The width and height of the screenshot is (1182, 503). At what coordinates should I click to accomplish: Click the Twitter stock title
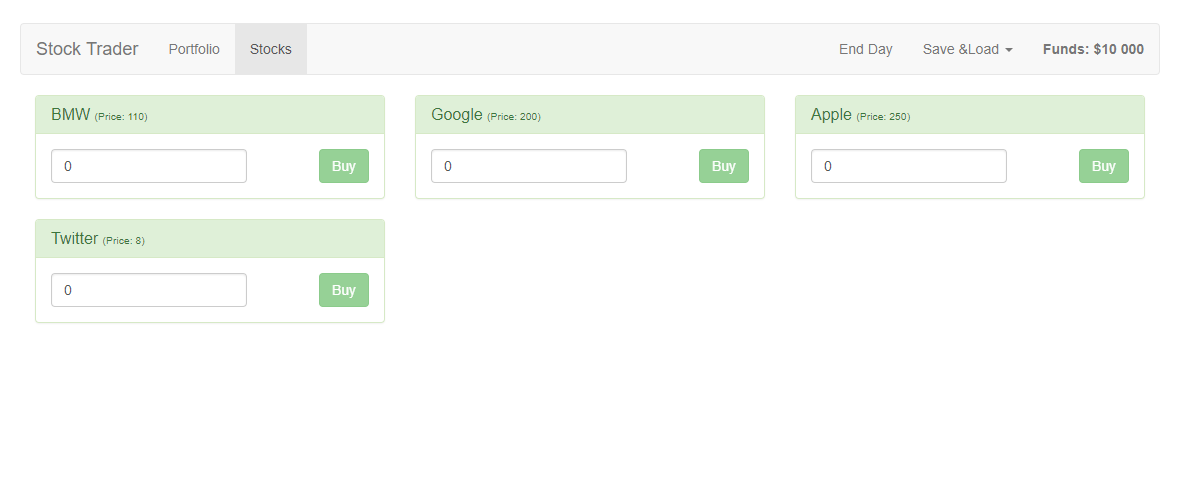[x=74, y=239]
